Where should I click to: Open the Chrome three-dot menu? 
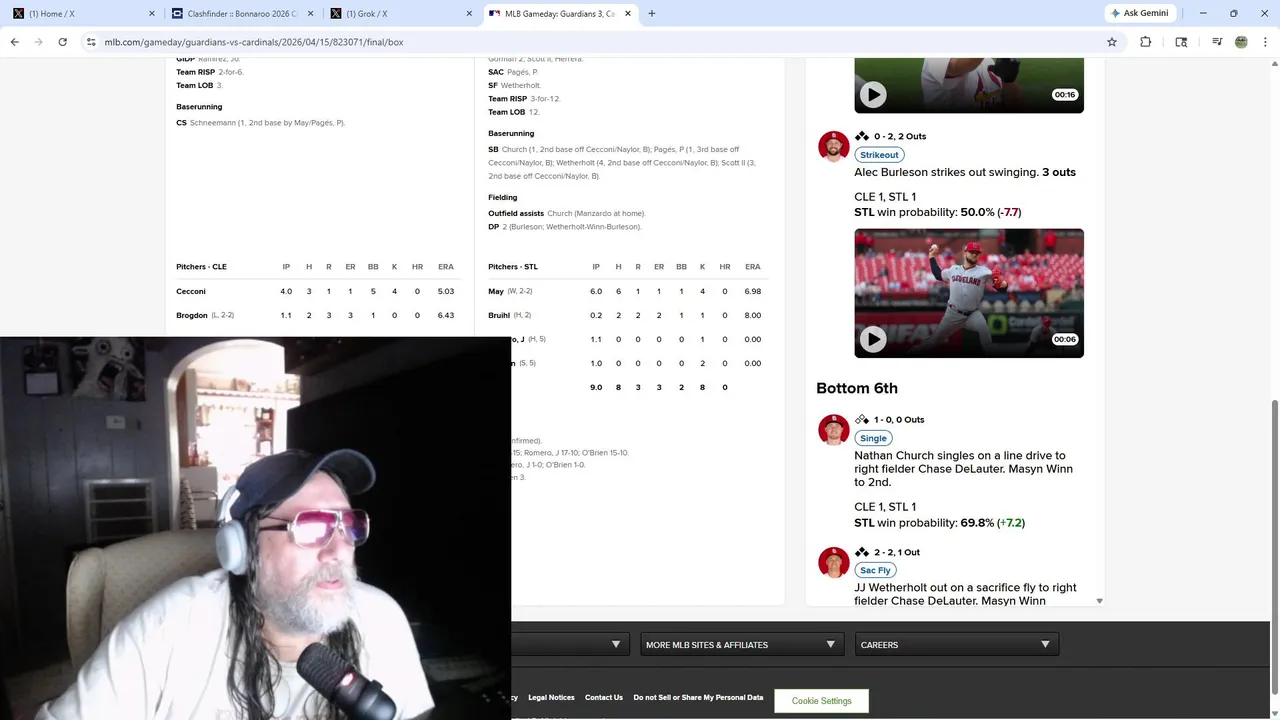1265,42
